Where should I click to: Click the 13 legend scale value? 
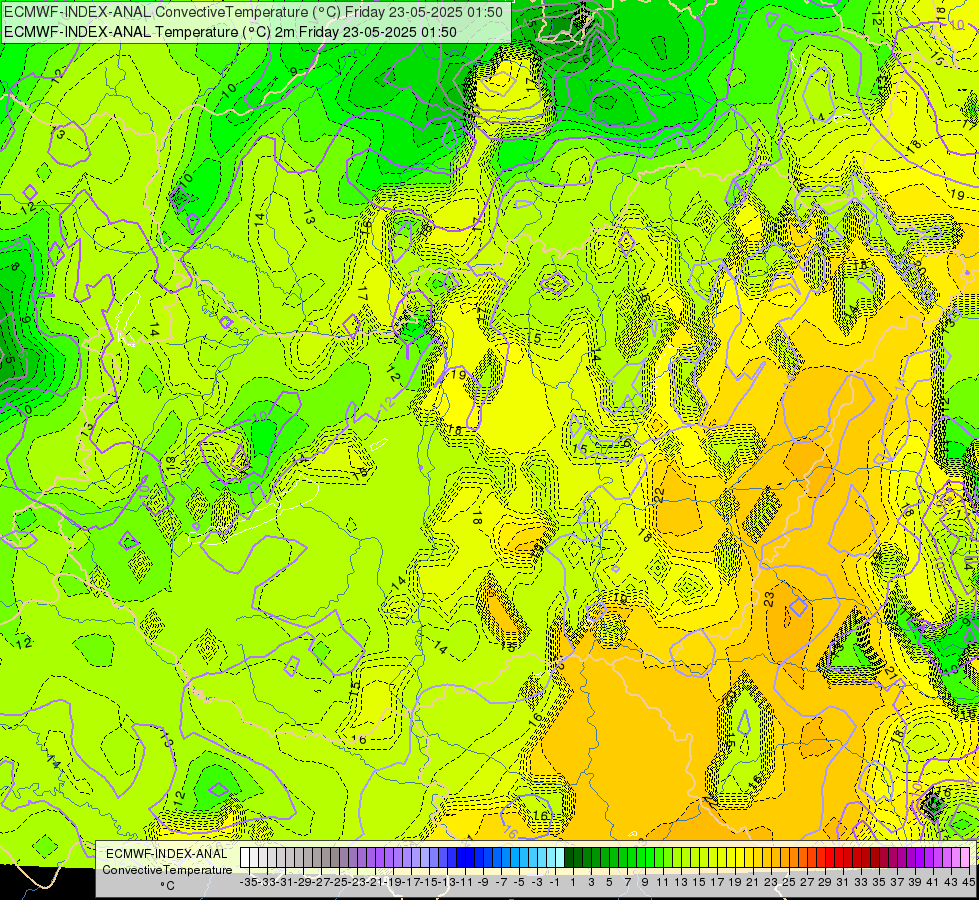coord(681,882)
